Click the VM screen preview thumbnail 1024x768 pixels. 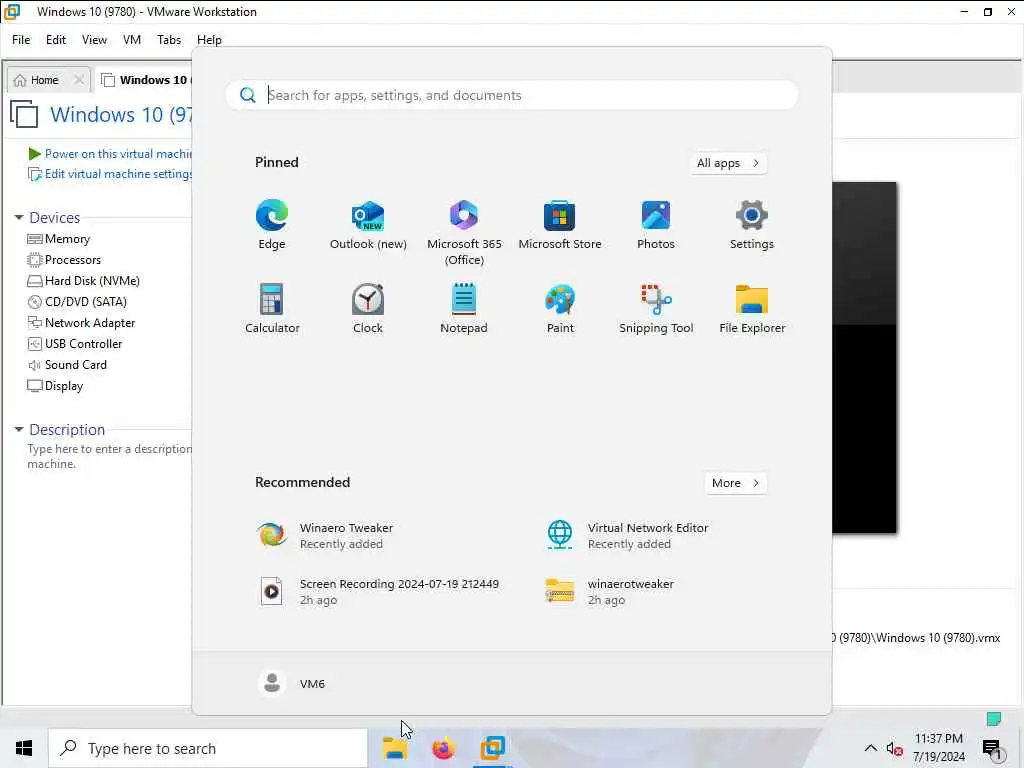864,358
